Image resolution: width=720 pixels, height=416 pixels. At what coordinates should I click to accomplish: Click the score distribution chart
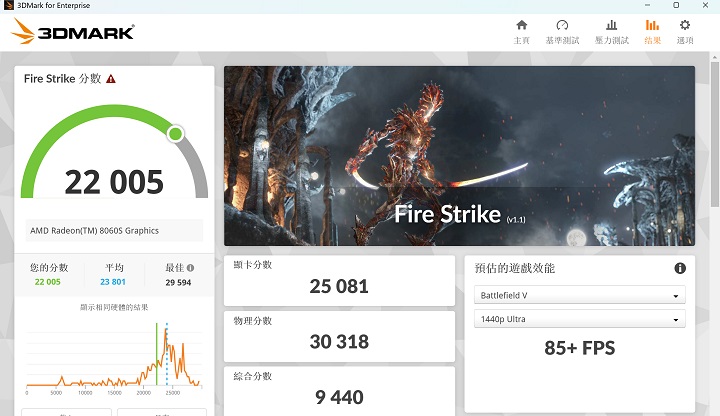pos(114,356)
